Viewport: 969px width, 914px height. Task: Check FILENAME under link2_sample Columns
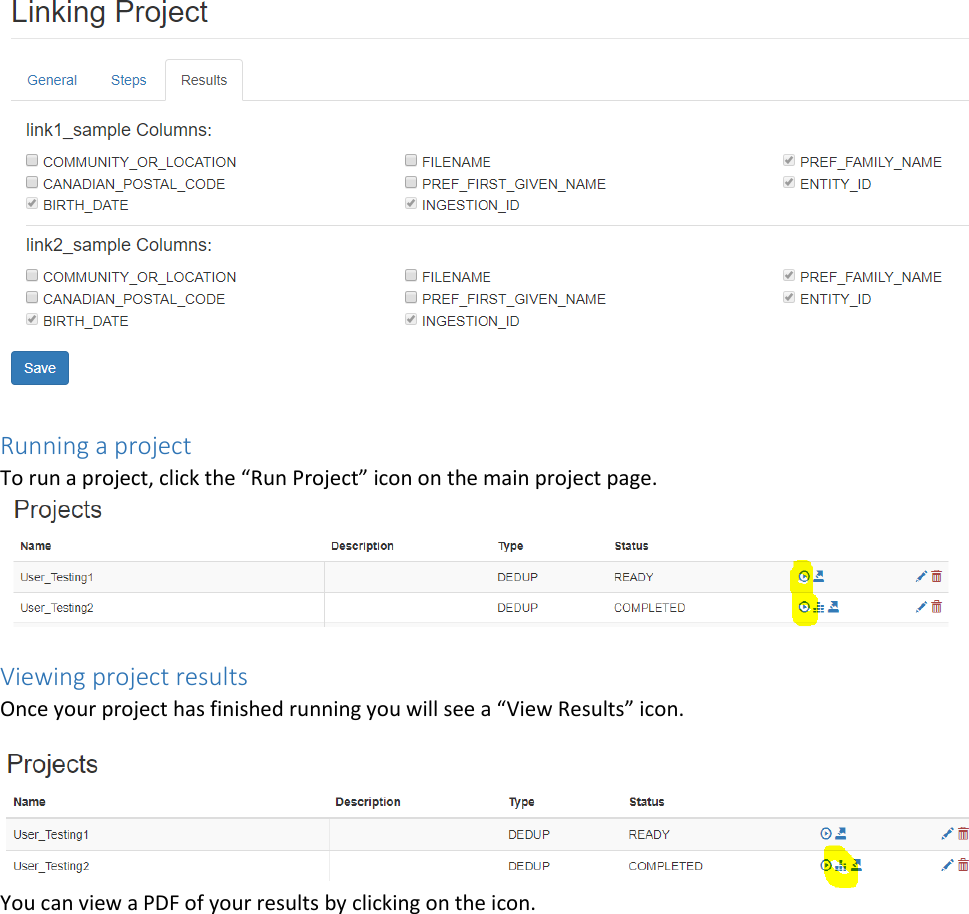tap(411, 276)
